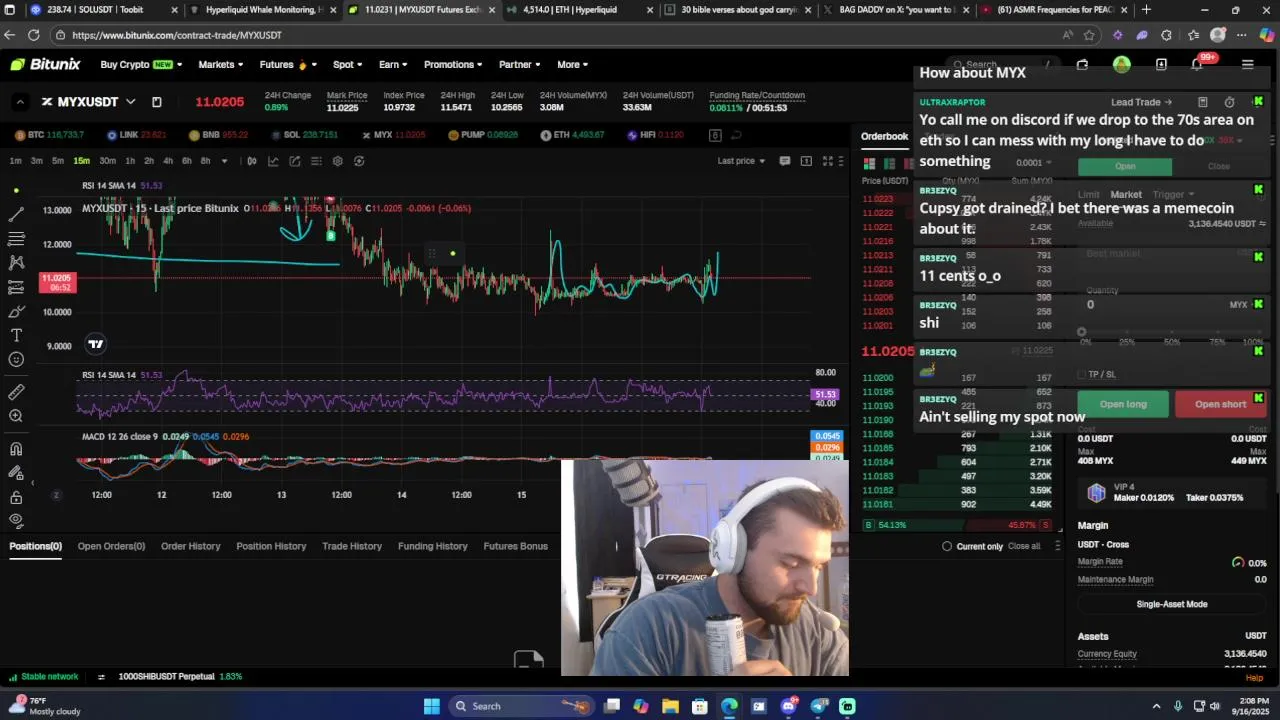Toggle hide all drawings eye icon
Viewport: 1280px width, 720px height.
point(16,520)
